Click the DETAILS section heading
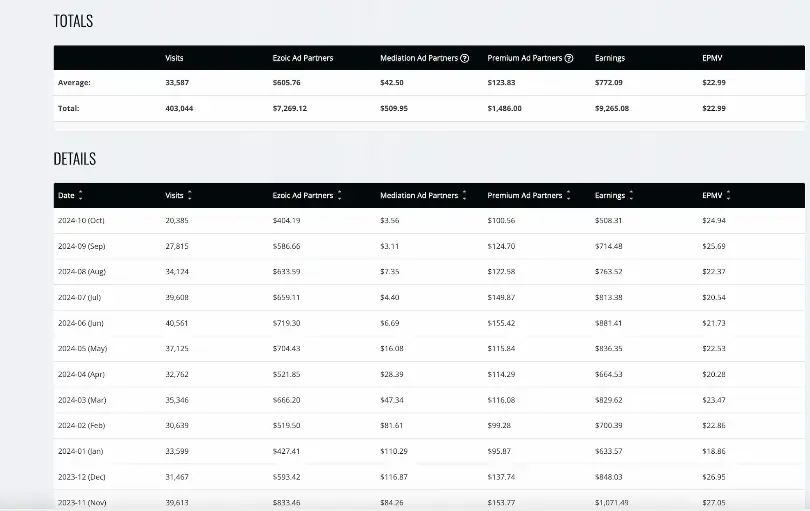 tap(75, 159)
